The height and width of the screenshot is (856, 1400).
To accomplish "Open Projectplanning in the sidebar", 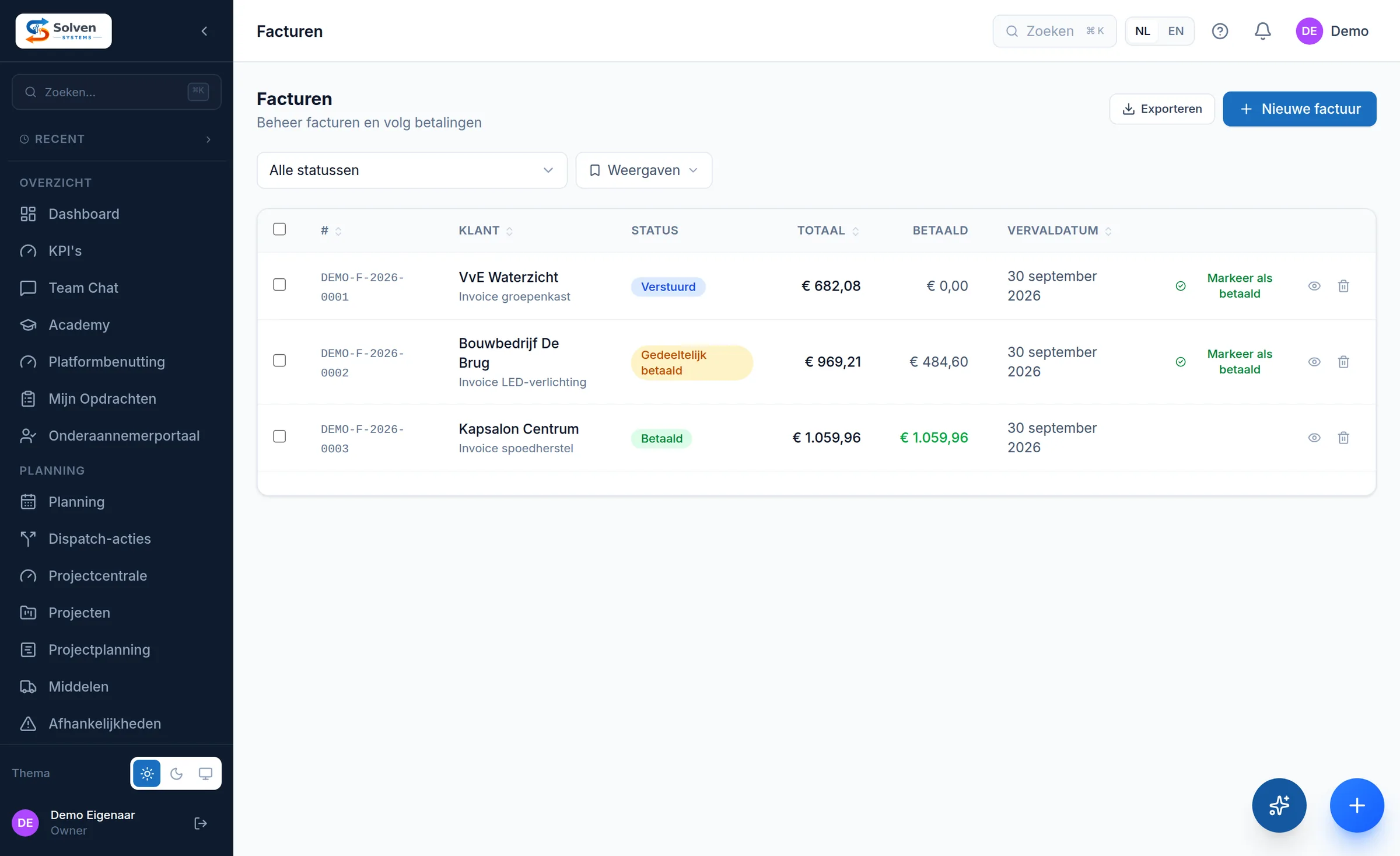I will click(116, 649).
